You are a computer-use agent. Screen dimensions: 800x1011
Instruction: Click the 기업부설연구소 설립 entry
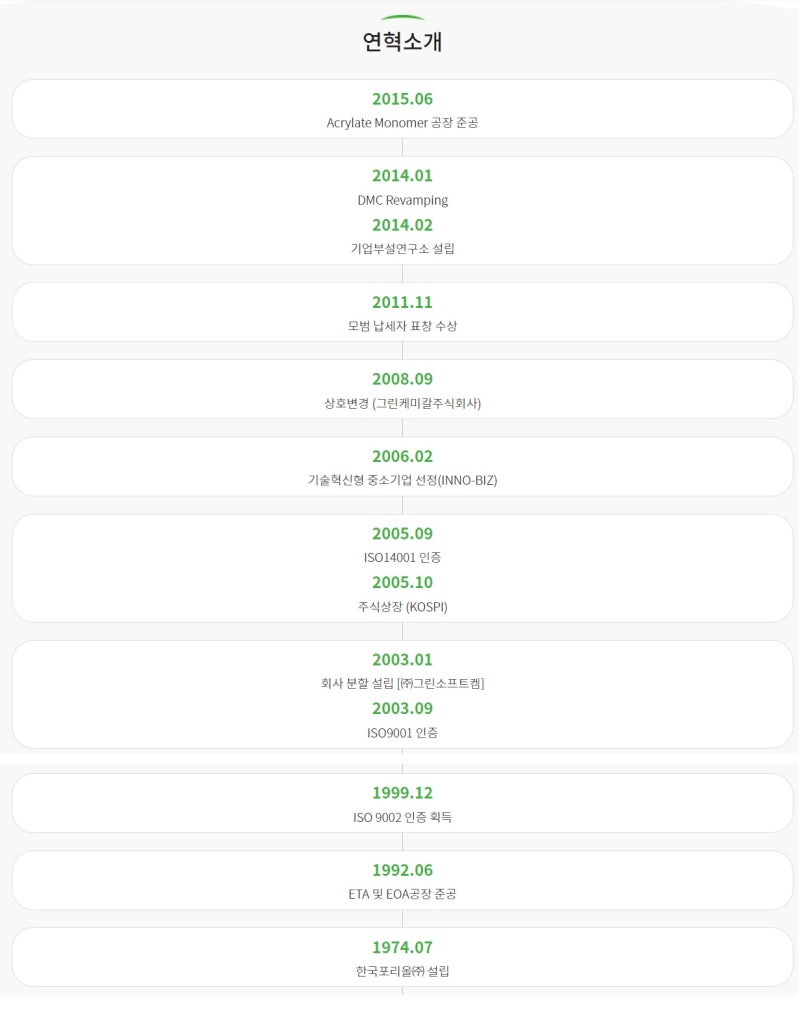[402, 249]
